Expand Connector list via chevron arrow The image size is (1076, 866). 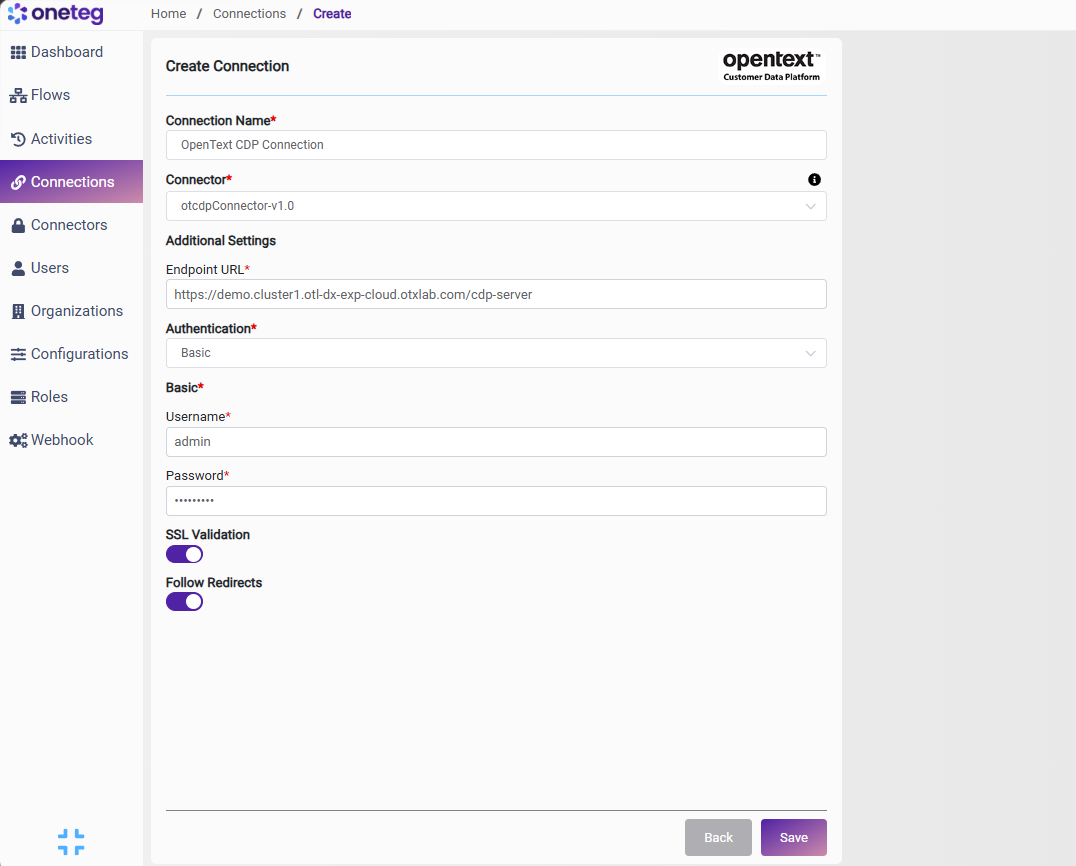click(810, 207)
